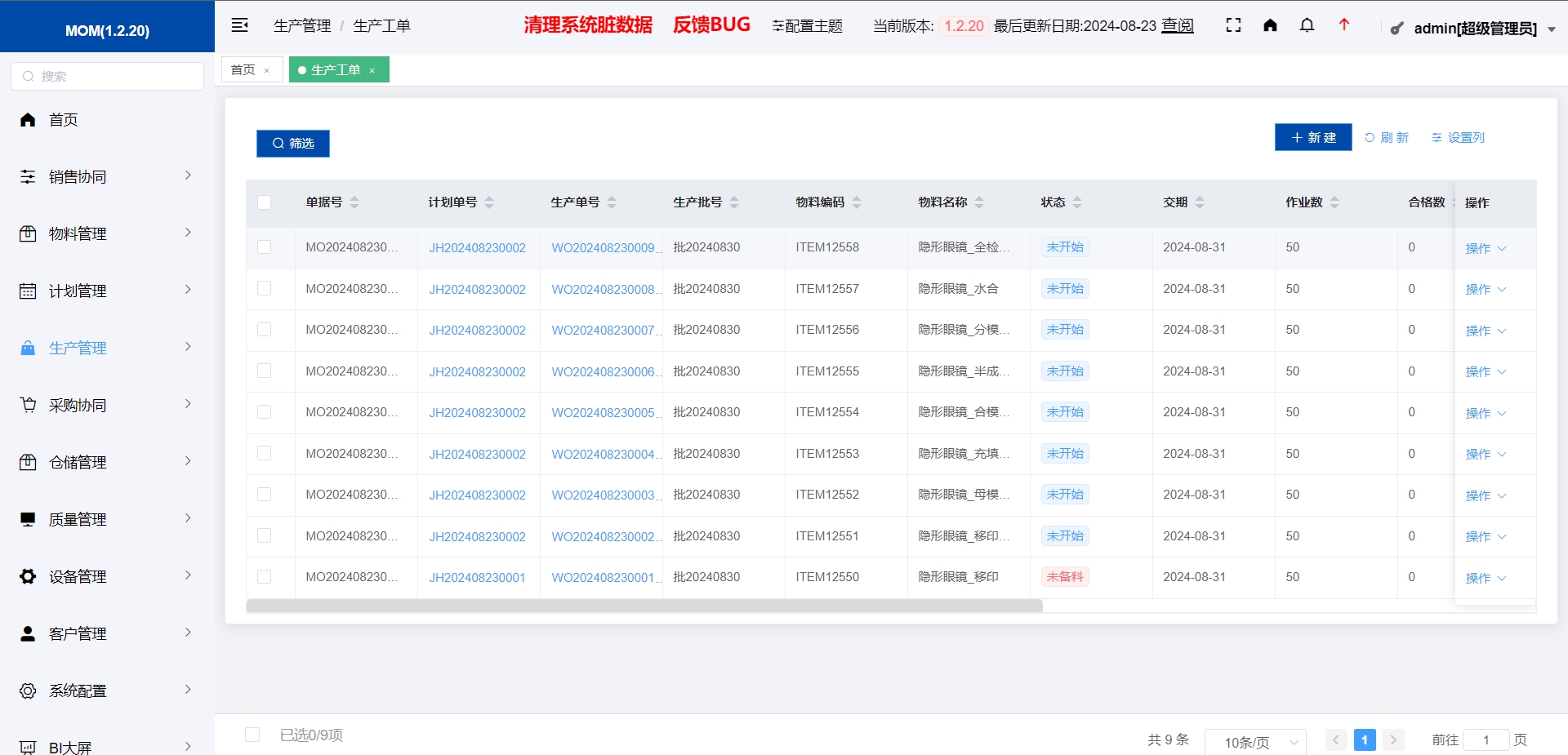The height and width of the screenshot is (755, 1568).
Task: Click the 首页 home icon in the sidebar
Action: (x=28, y=120)
